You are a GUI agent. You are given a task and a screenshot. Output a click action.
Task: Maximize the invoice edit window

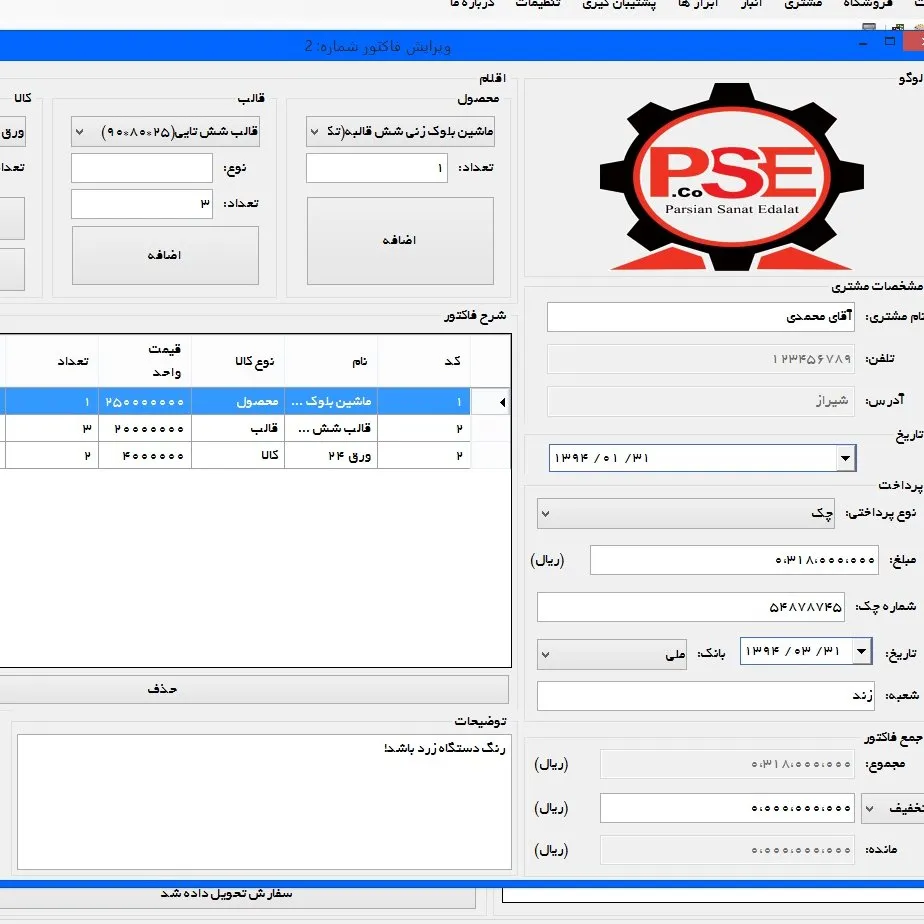click(890, 42)
